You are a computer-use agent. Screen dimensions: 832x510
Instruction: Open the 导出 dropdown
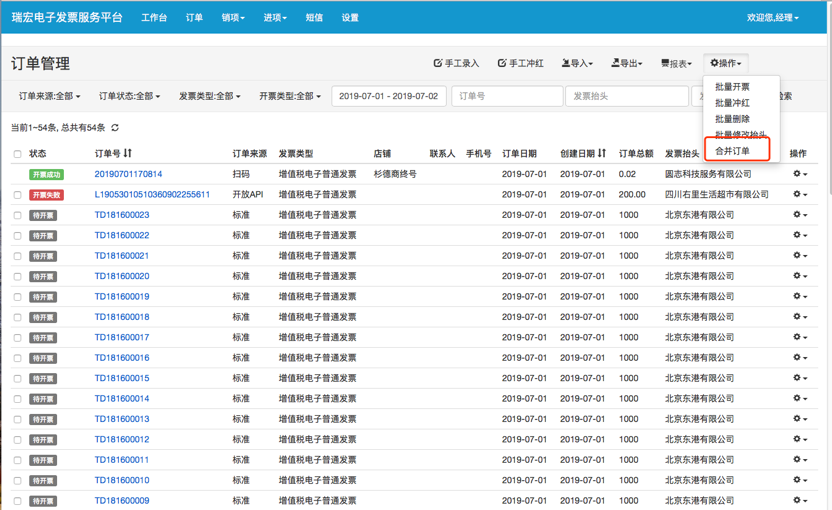click(627, 63)
